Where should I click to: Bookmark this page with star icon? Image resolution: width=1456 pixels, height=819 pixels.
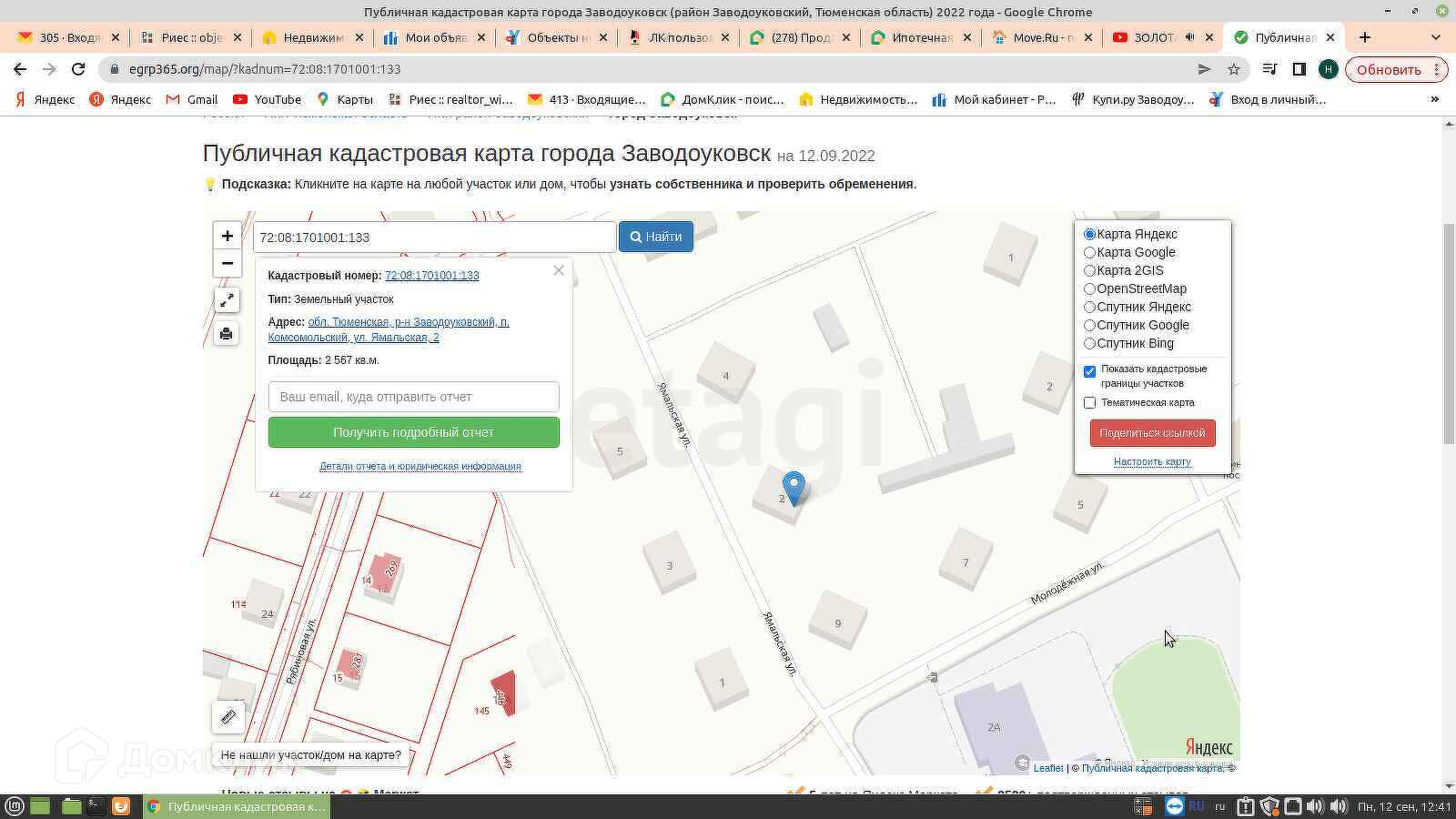pos(1234,69)
